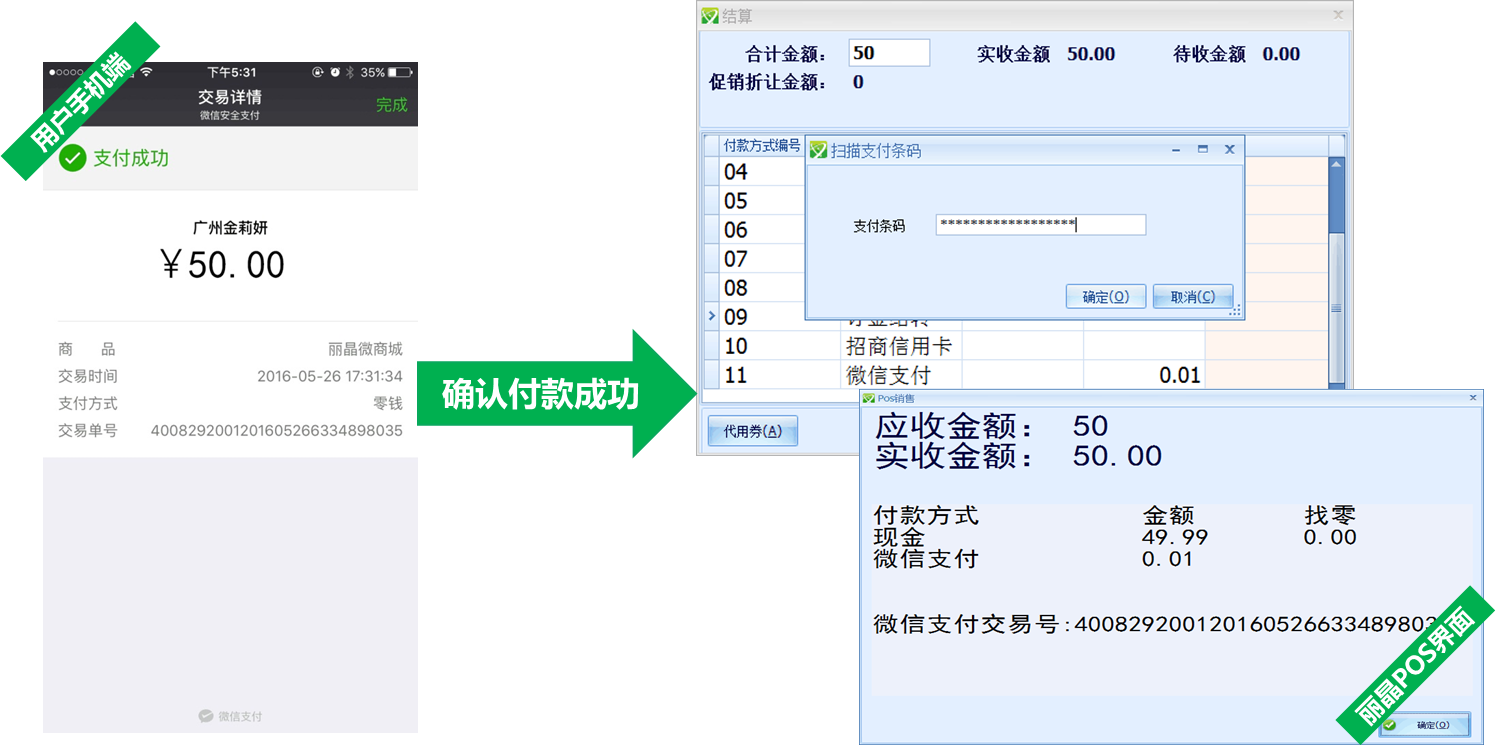Click the 合计金额 input field showing 50
1500x751 pixels.
pos(889,53)
